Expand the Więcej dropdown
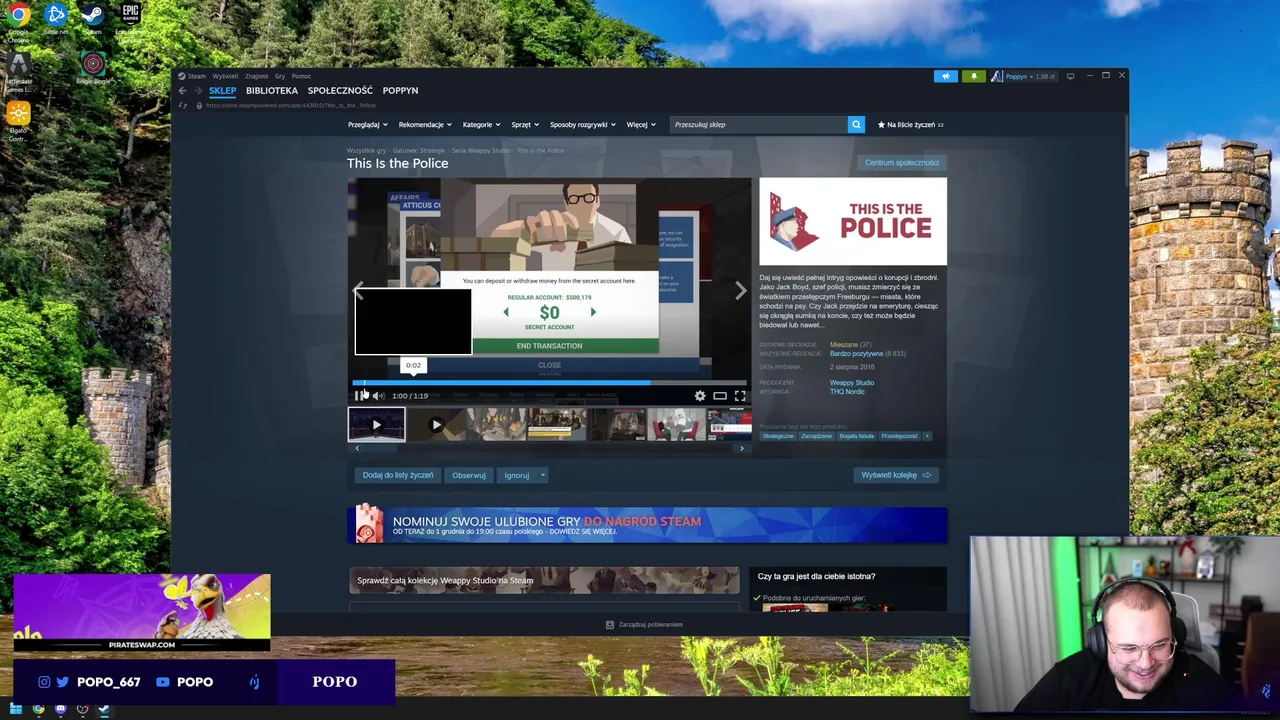This screenshot has width=1280, height=720. [641, 124]
